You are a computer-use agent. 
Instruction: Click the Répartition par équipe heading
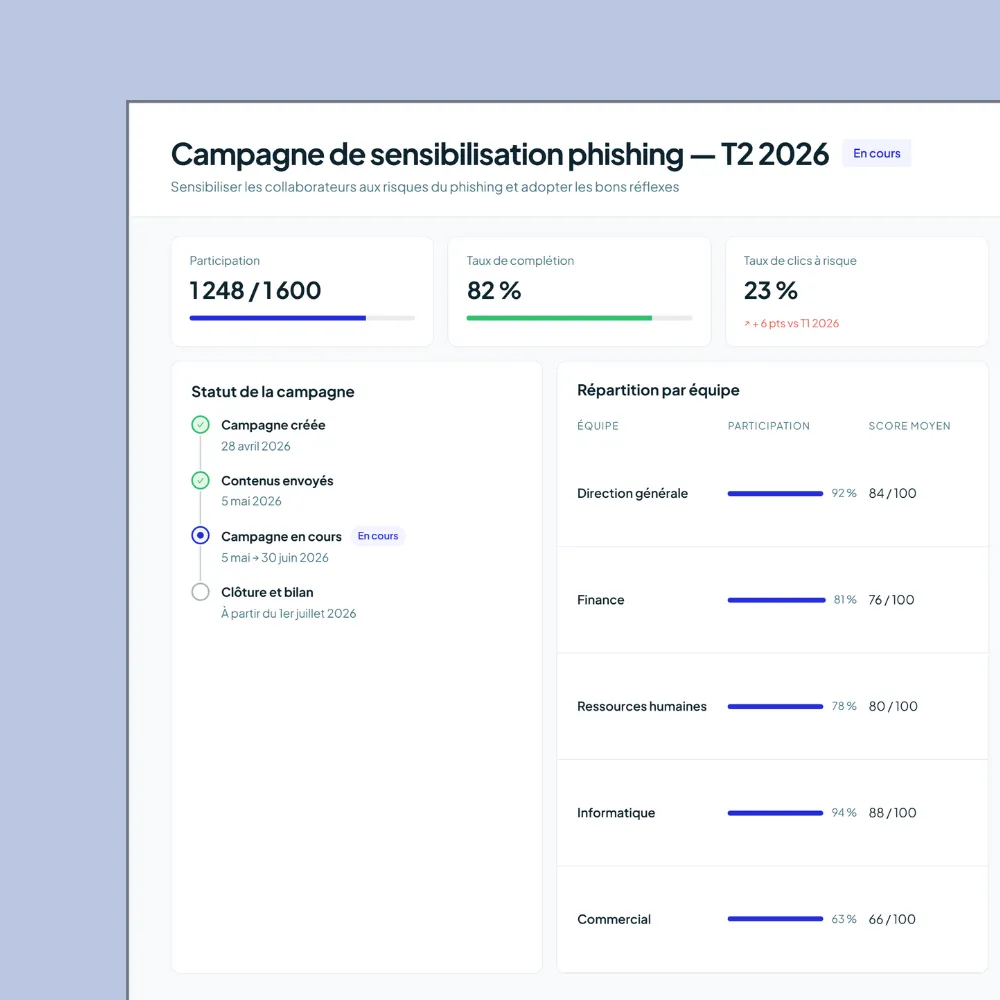pyautogui.click(x=658, y=390)
